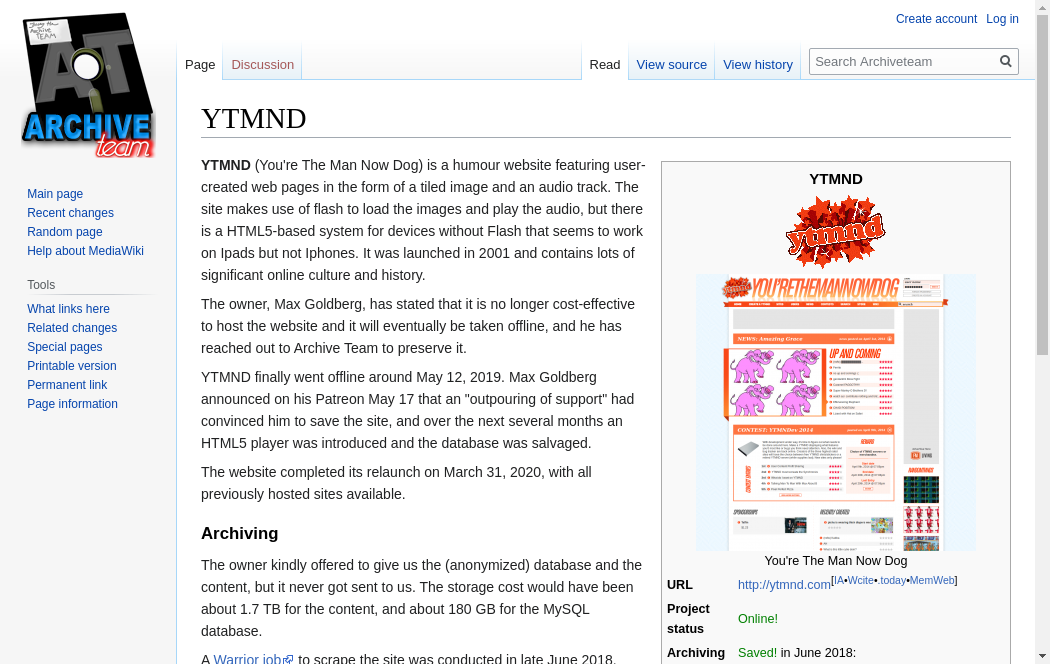Go to Main page in sidebar
The width and height of the screenshot is (1050, 664).
click(x=55, y=194)
